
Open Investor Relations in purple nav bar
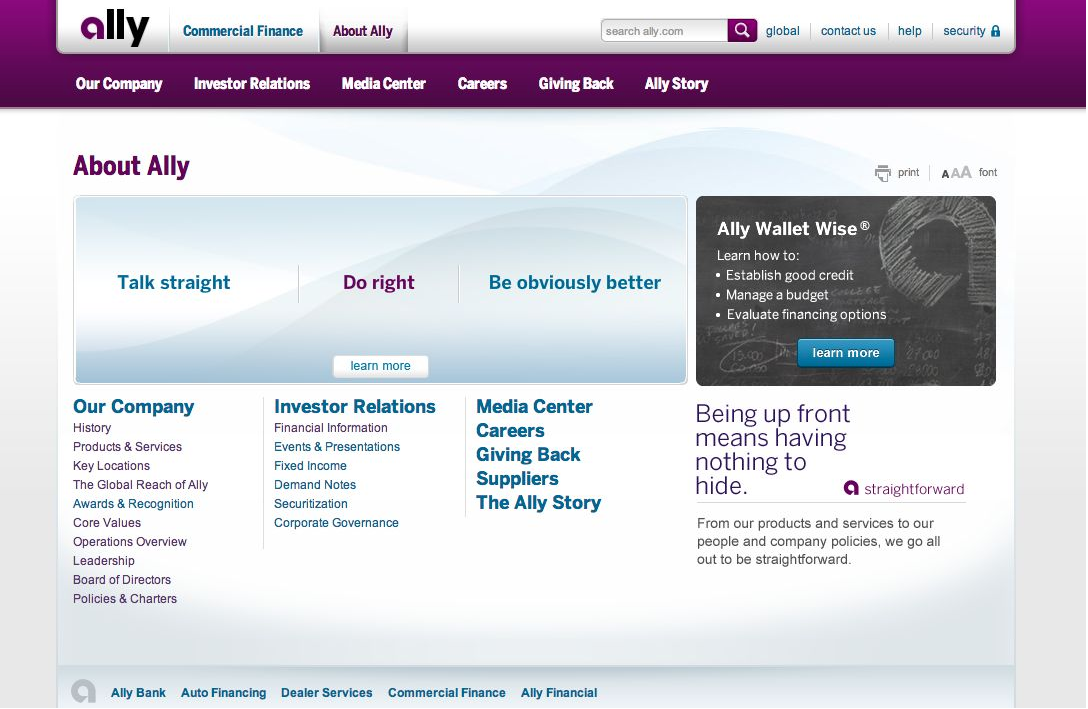pos(252,84)
